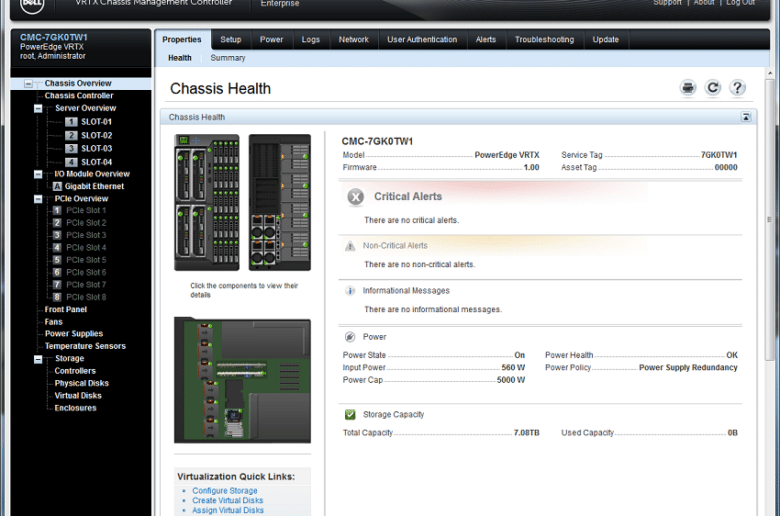
Task: Click the Log Out link
Action: [x=741, y=3]
